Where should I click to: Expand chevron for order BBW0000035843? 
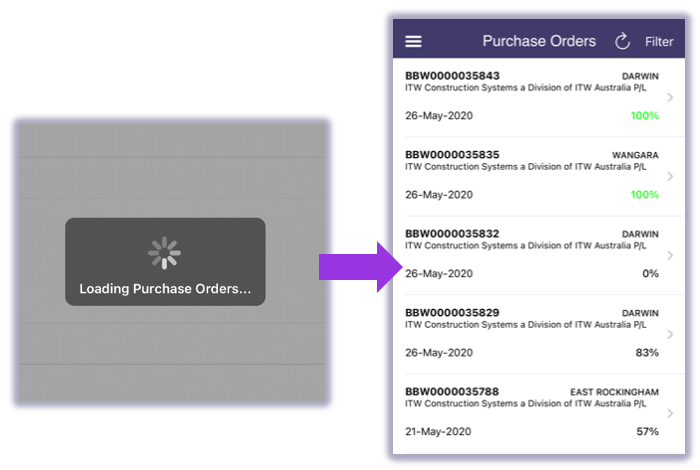click(670, 97)
